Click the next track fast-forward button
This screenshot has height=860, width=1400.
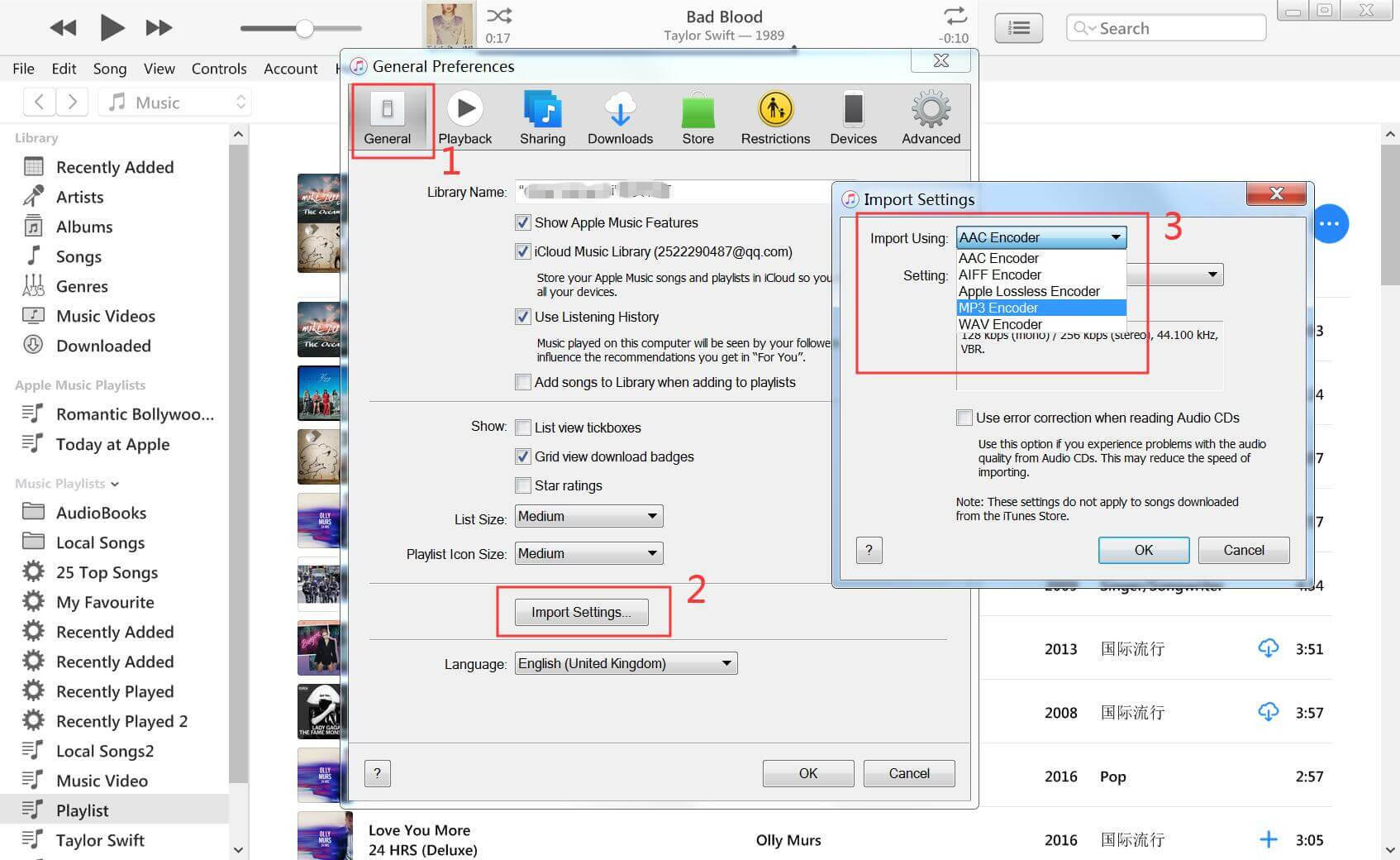click(x=159, y=28)
